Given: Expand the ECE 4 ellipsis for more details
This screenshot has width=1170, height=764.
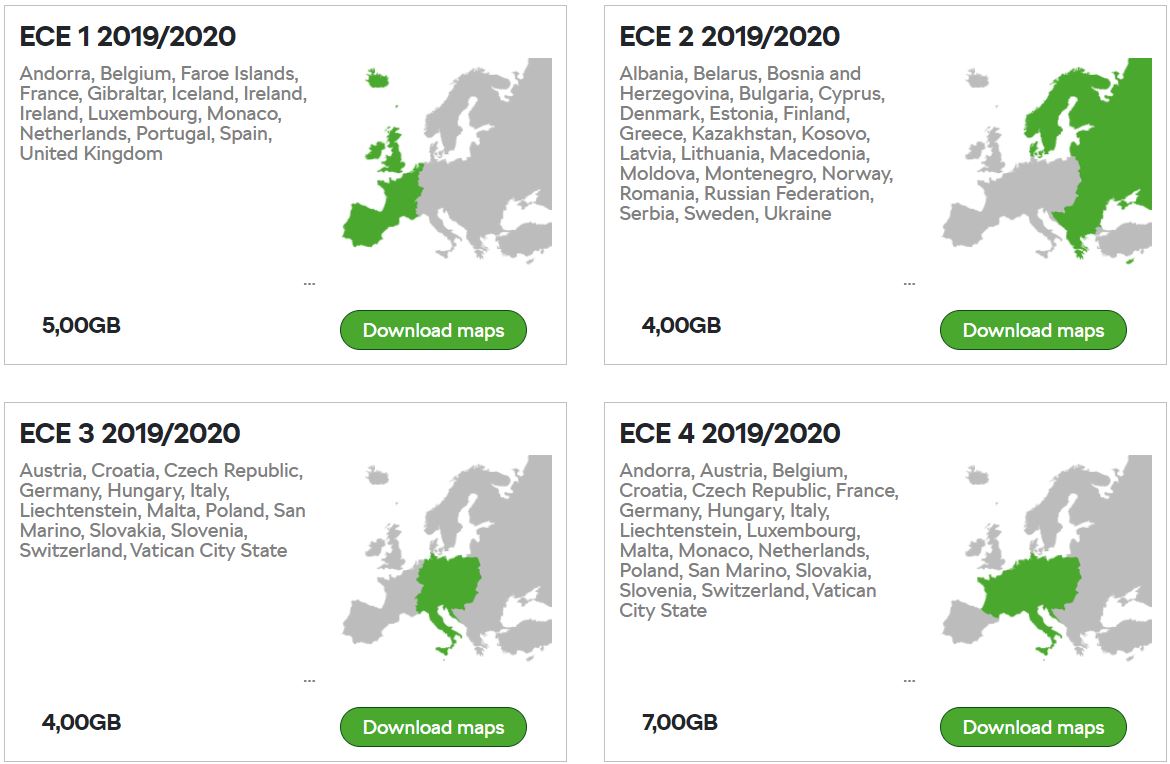Looking at the screenshot, I should (x=909, y=681).
